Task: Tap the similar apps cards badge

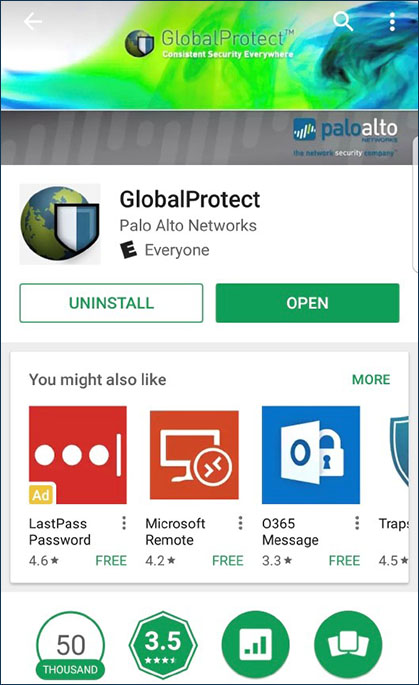Action: [348, 644]
